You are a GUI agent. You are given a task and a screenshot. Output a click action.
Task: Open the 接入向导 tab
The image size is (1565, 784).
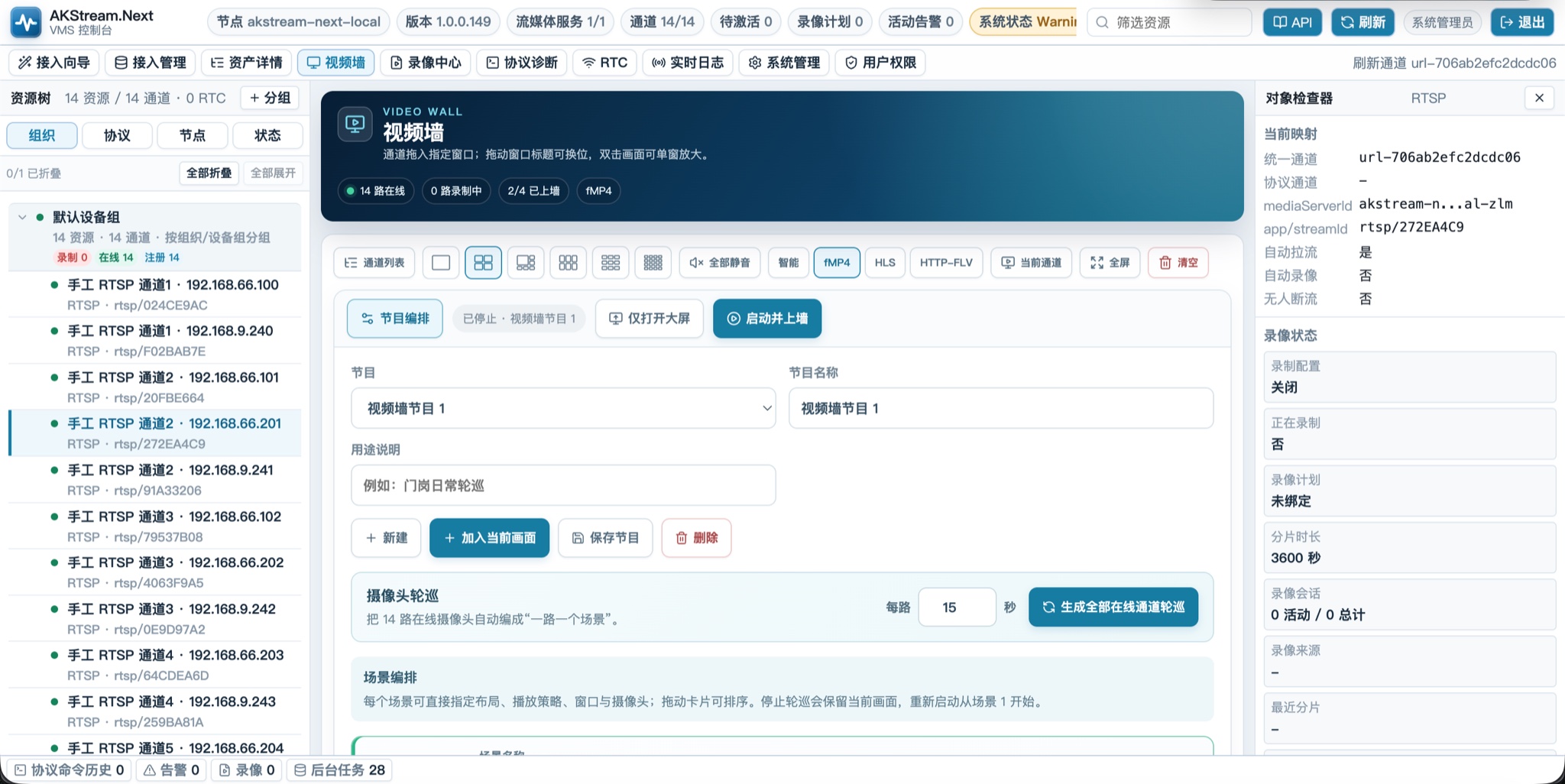[54, 63]
